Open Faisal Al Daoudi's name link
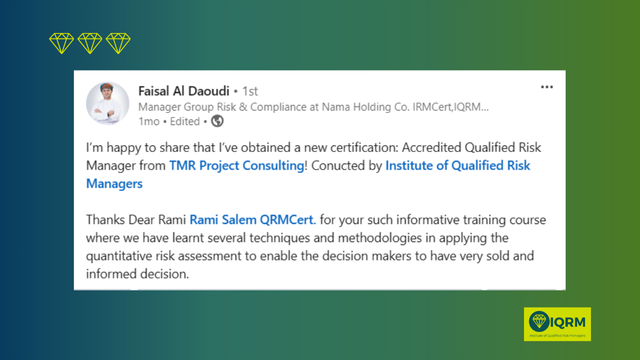 pyautogui.click(x=184, y=91)
